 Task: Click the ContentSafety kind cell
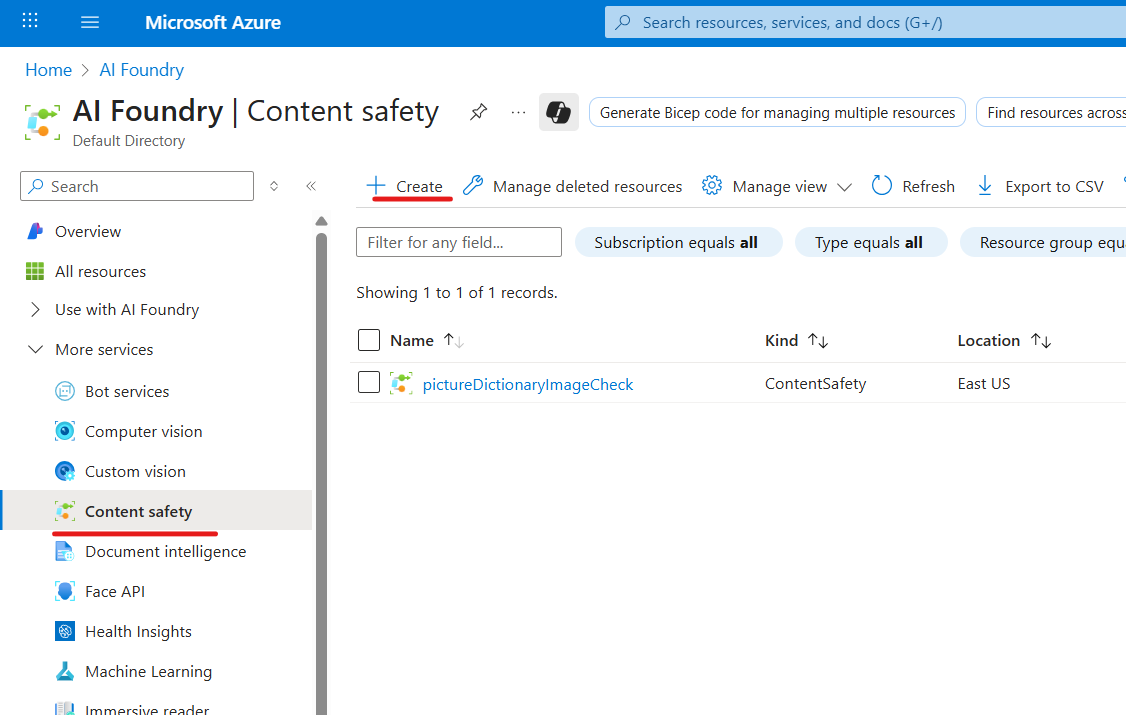pyautogui.click(x=815, y=383)
